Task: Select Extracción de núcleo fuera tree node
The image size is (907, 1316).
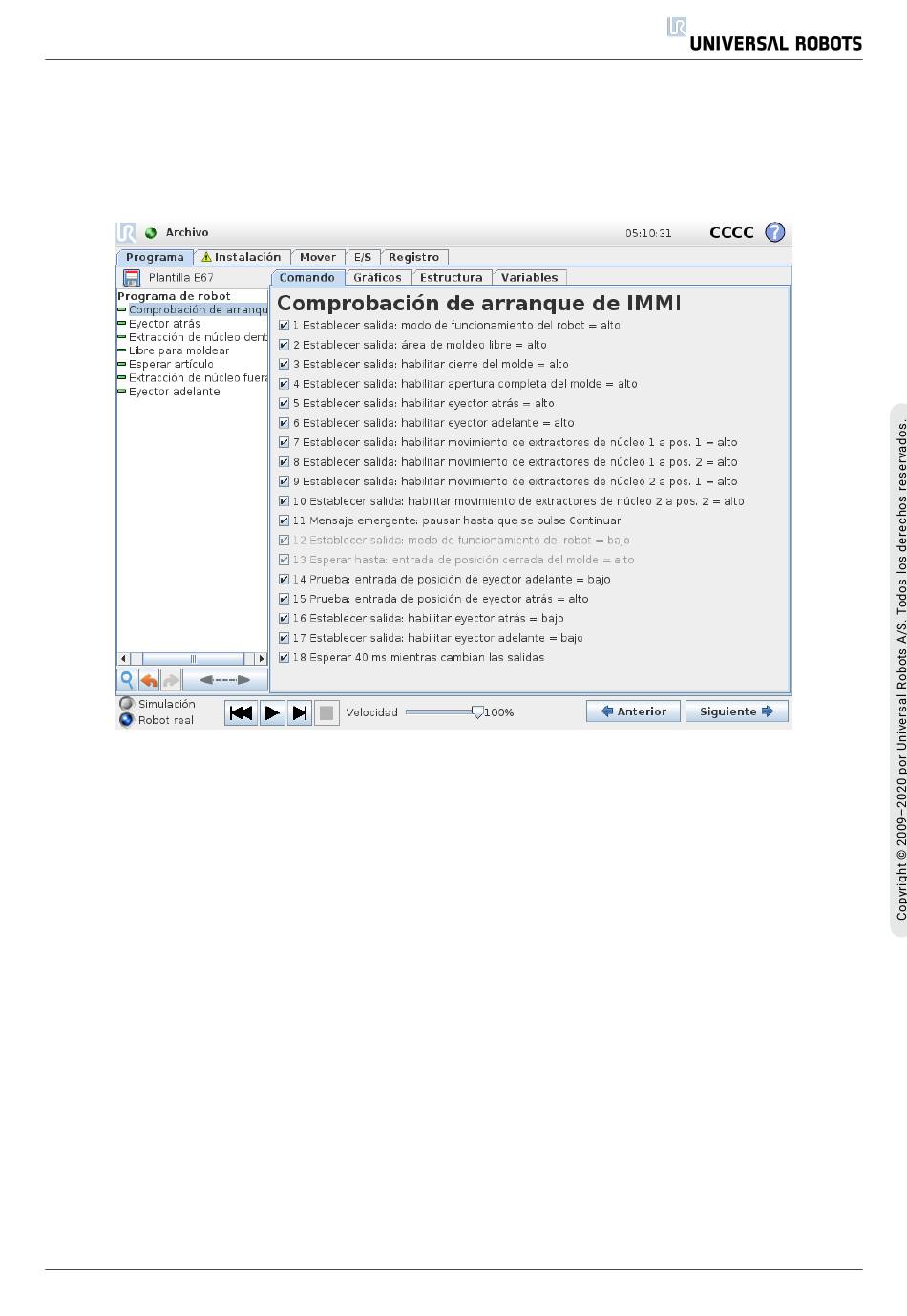Action: (x=199, y=378)
